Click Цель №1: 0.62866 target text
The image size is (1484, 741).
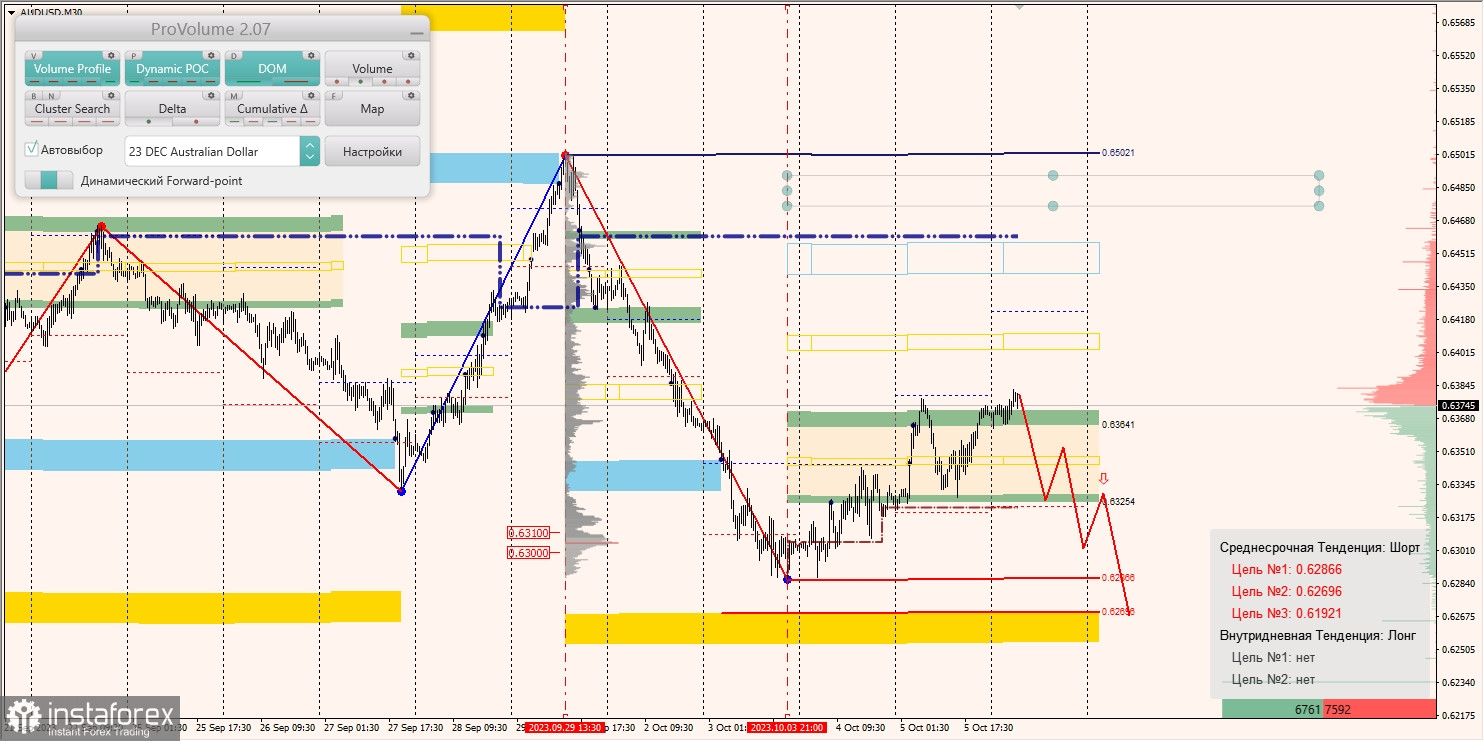(1287, 569)
